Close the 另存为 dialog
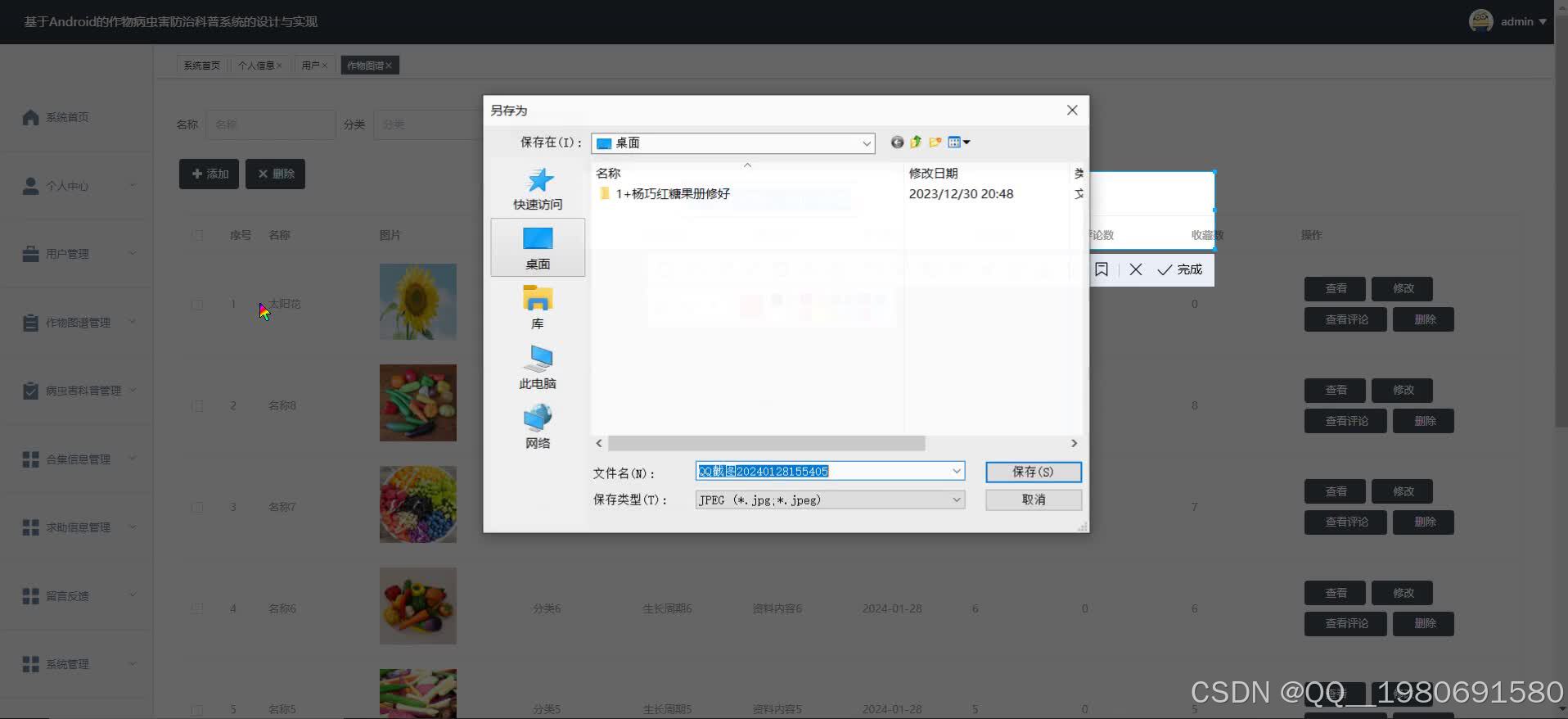 coord(1072,110)
